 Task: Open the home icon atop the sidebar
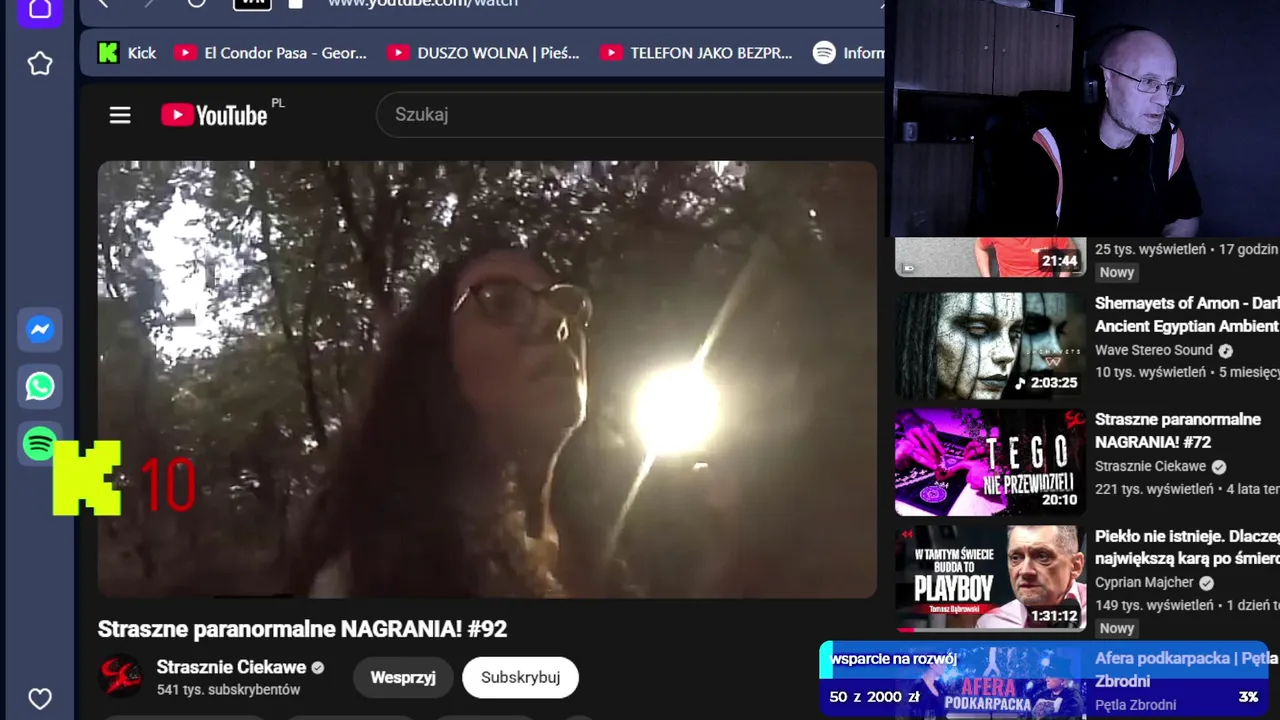click(40, 10)
